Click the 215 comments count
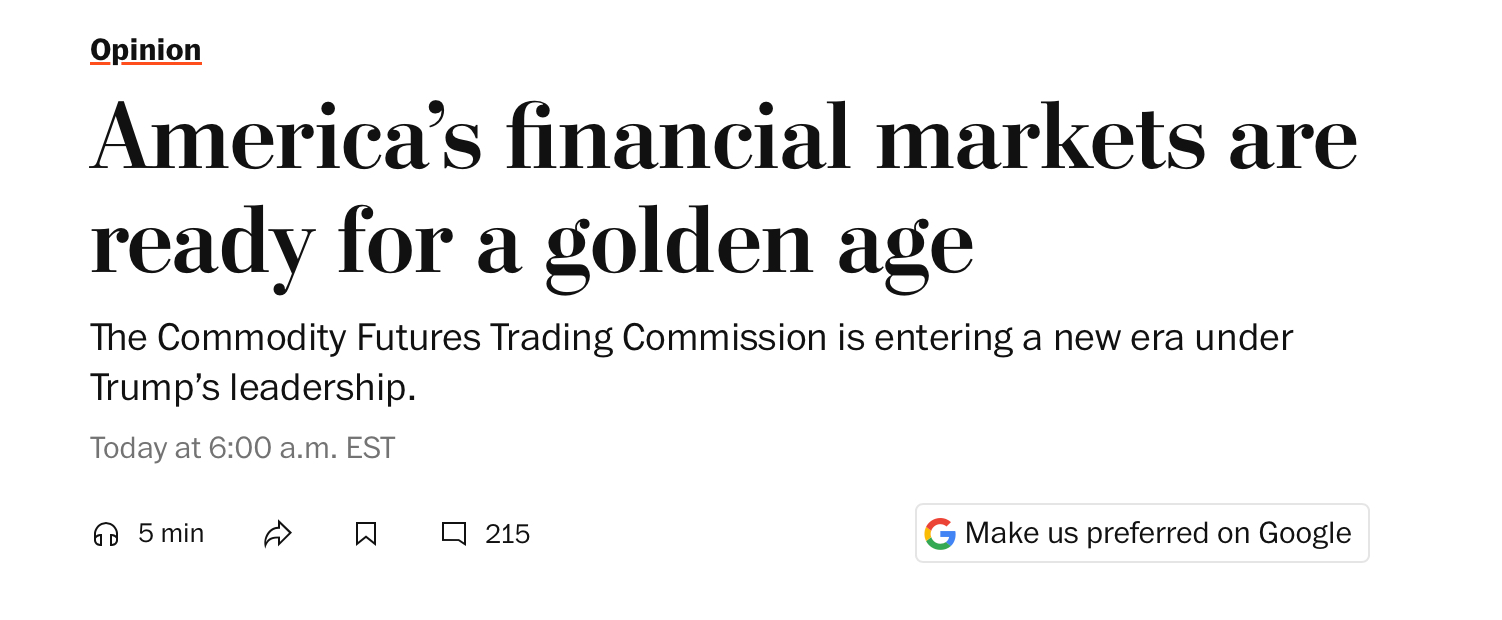Screen dimensions: 1502x620 tap(507, 535)
